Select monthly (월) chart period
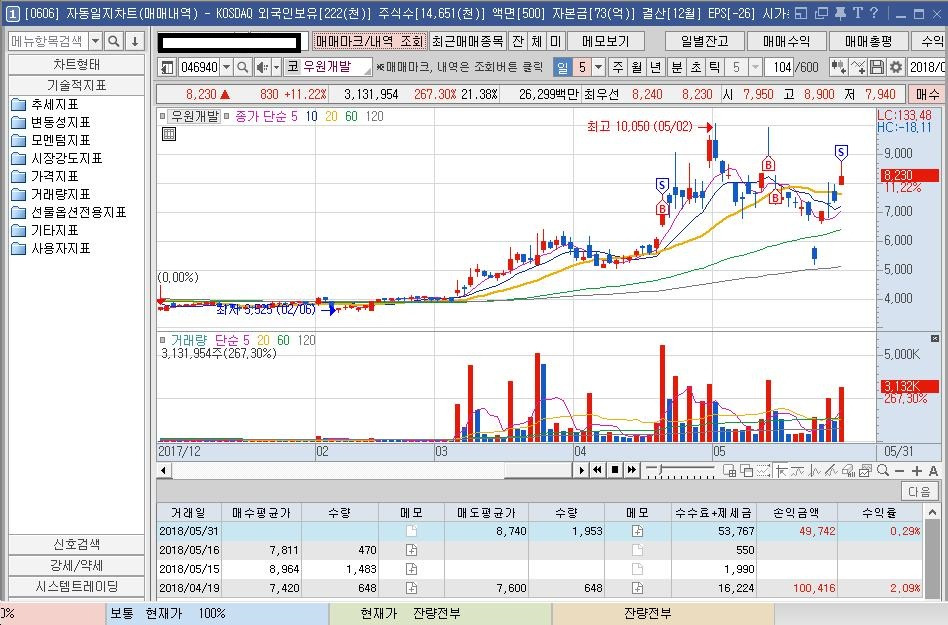This screenshot has height=625, width=948. (637, 67)
